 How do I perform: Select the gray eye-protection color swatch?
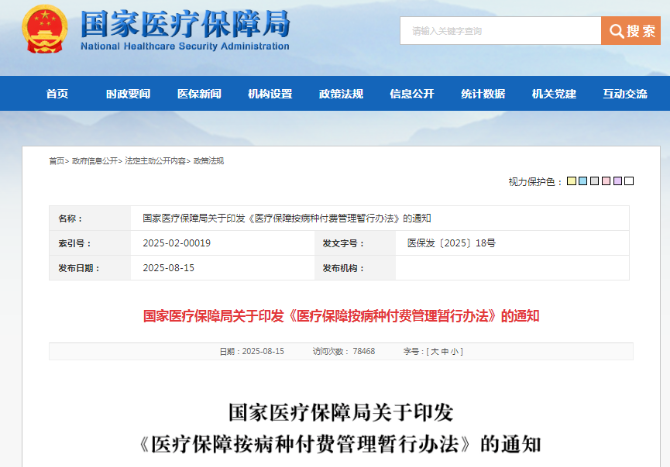594,181
